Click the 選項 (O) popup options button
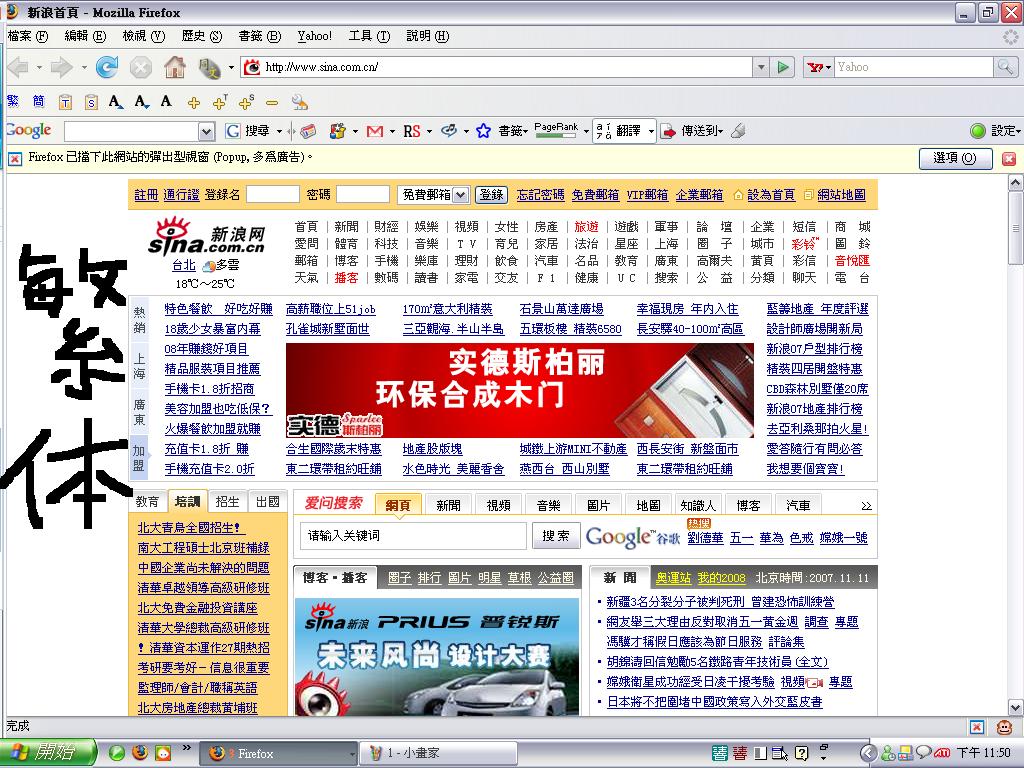The height and width of the screenshot is (768, 1024). pos(955,158)
